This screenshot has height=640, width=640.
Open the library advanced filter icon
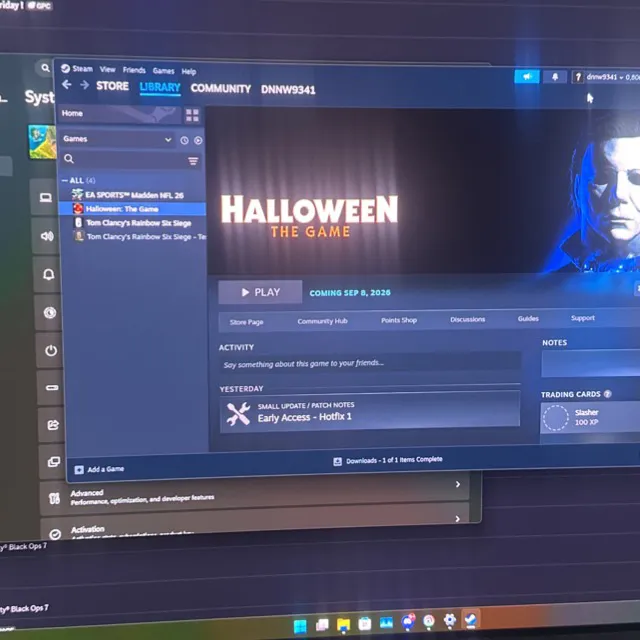pyautogui.click(x=193, y=161)
